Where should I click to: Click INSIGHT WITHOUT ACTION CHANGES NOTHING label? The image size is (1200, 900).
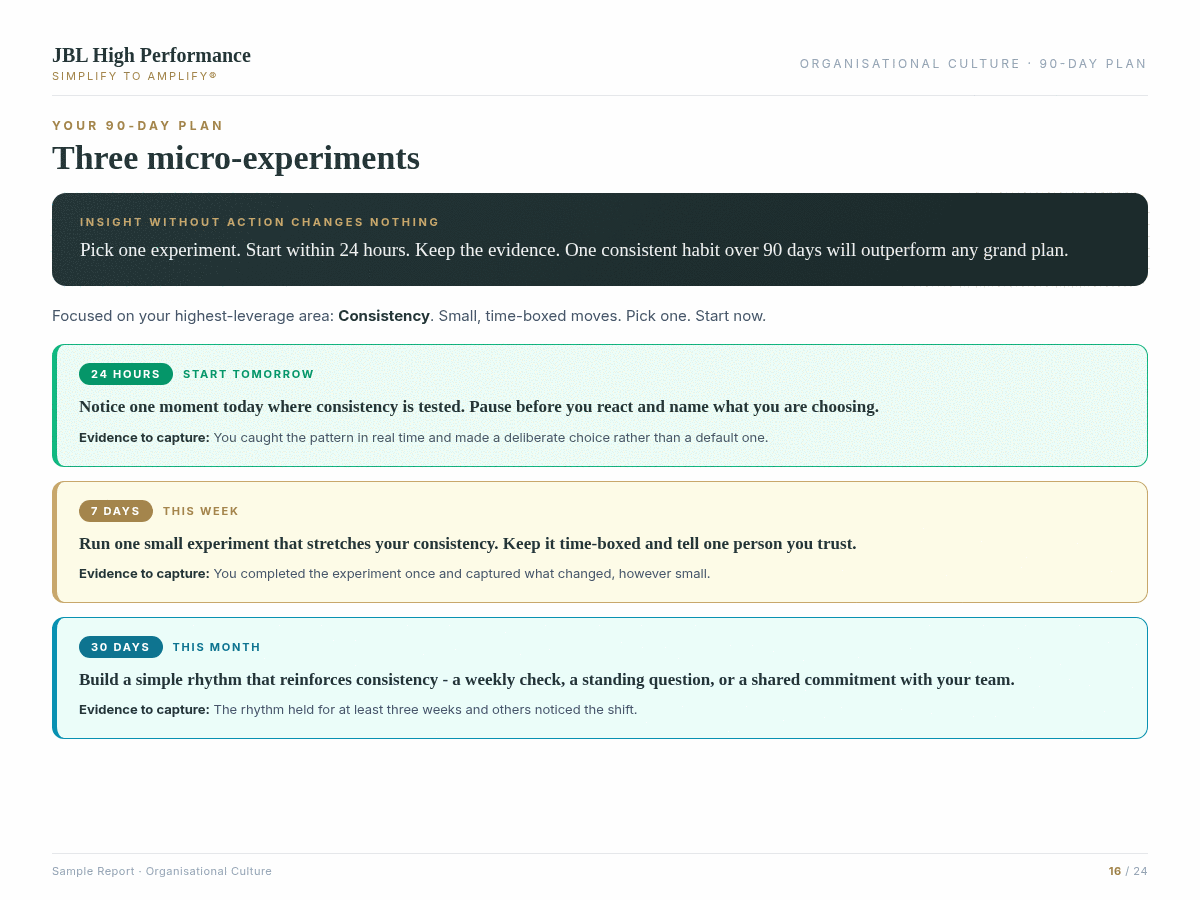pyautogui.click(x=260, y=222)
